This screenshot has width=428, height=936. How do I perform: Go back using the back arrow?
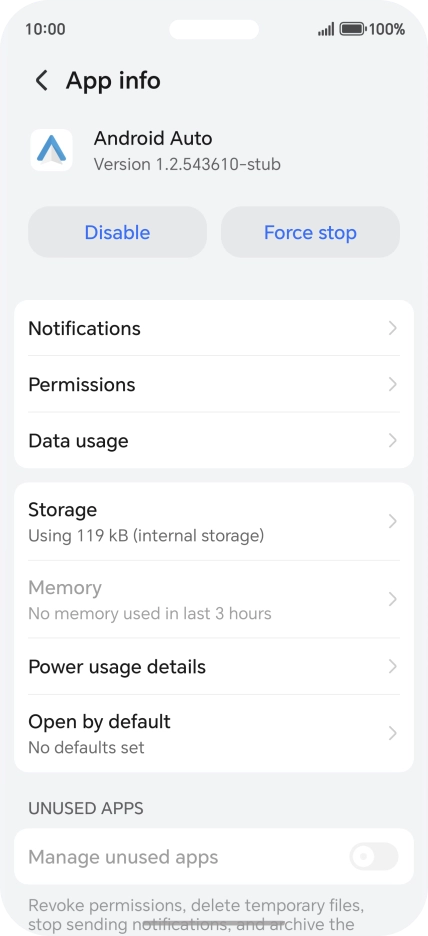(41, 81)
